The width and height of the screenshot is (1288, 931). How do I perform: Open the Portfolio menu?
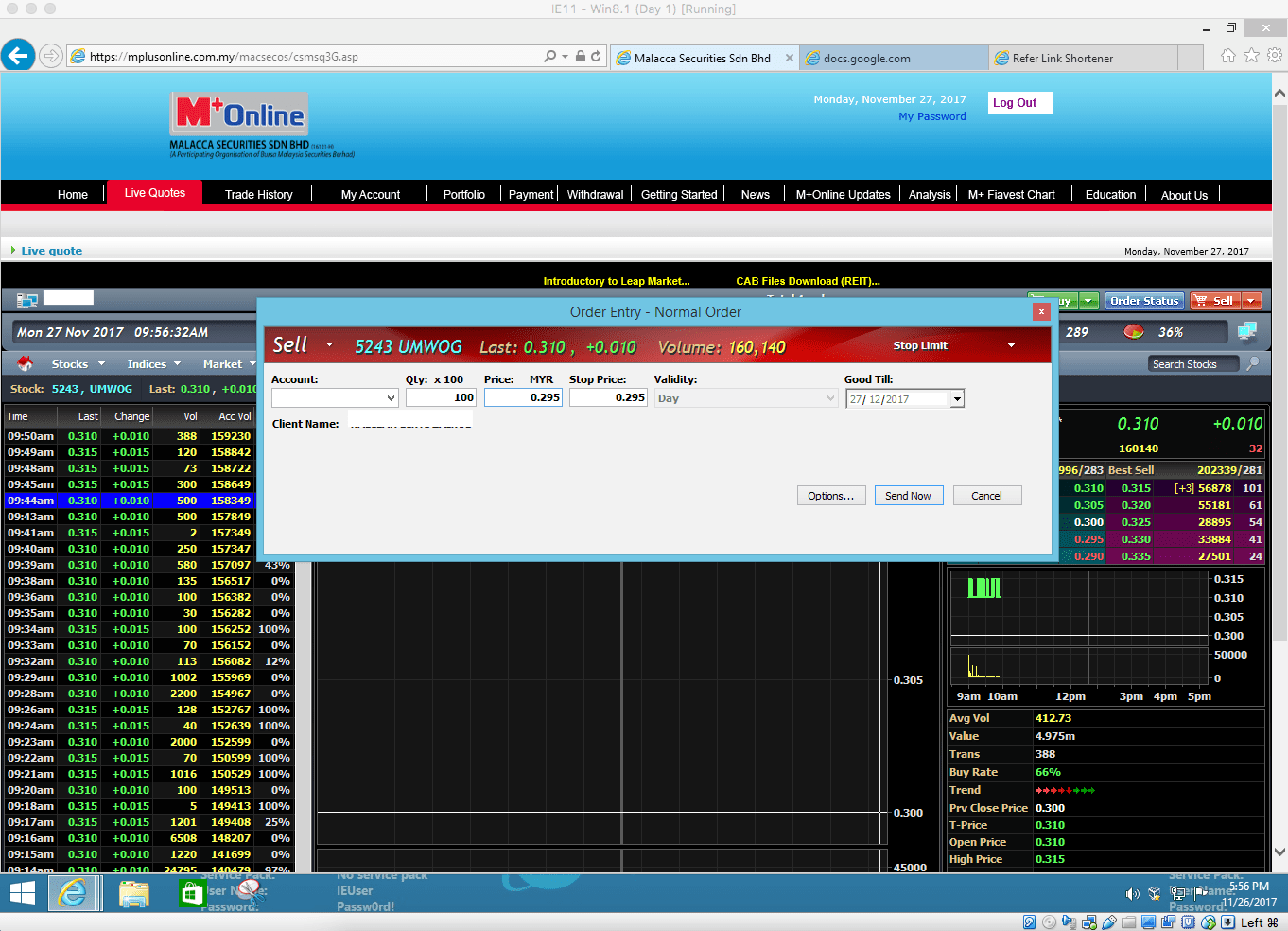[x=464, y=195]
